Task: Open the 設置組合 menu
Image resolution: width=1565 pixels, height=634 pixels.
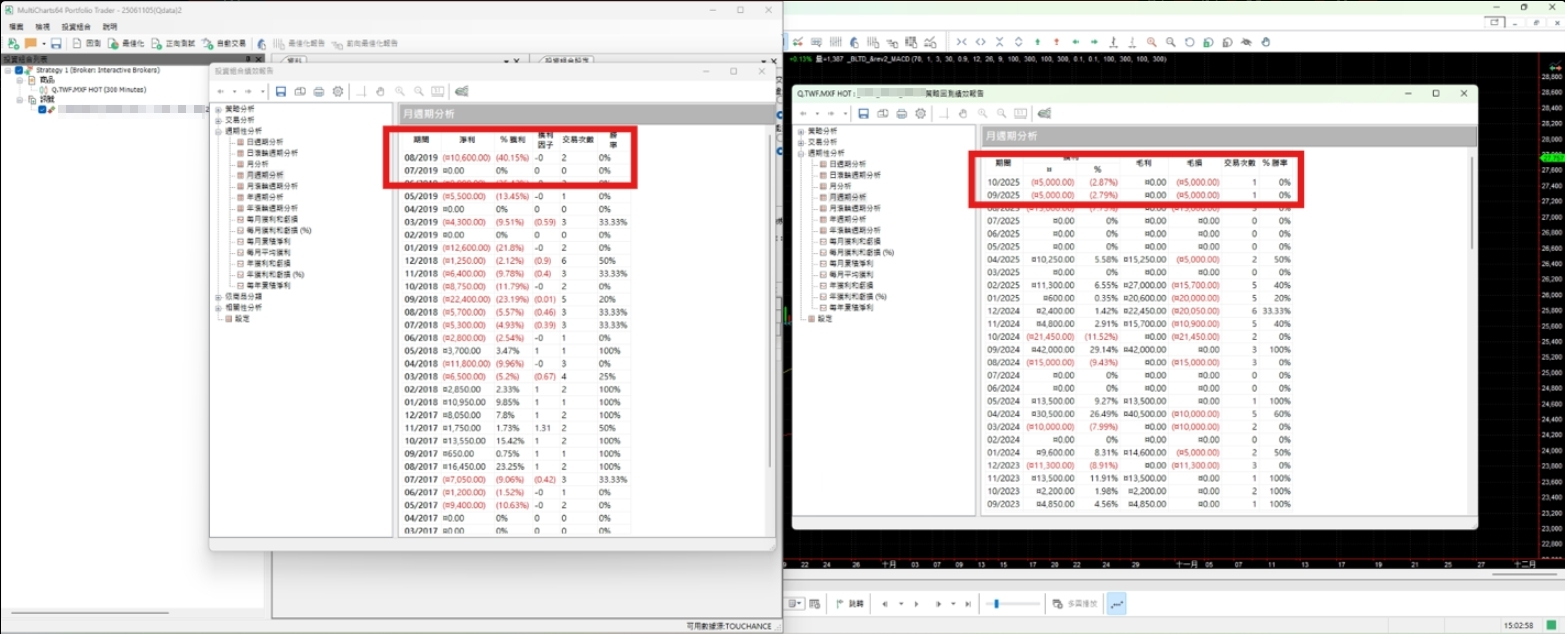Action: [75, 27]
